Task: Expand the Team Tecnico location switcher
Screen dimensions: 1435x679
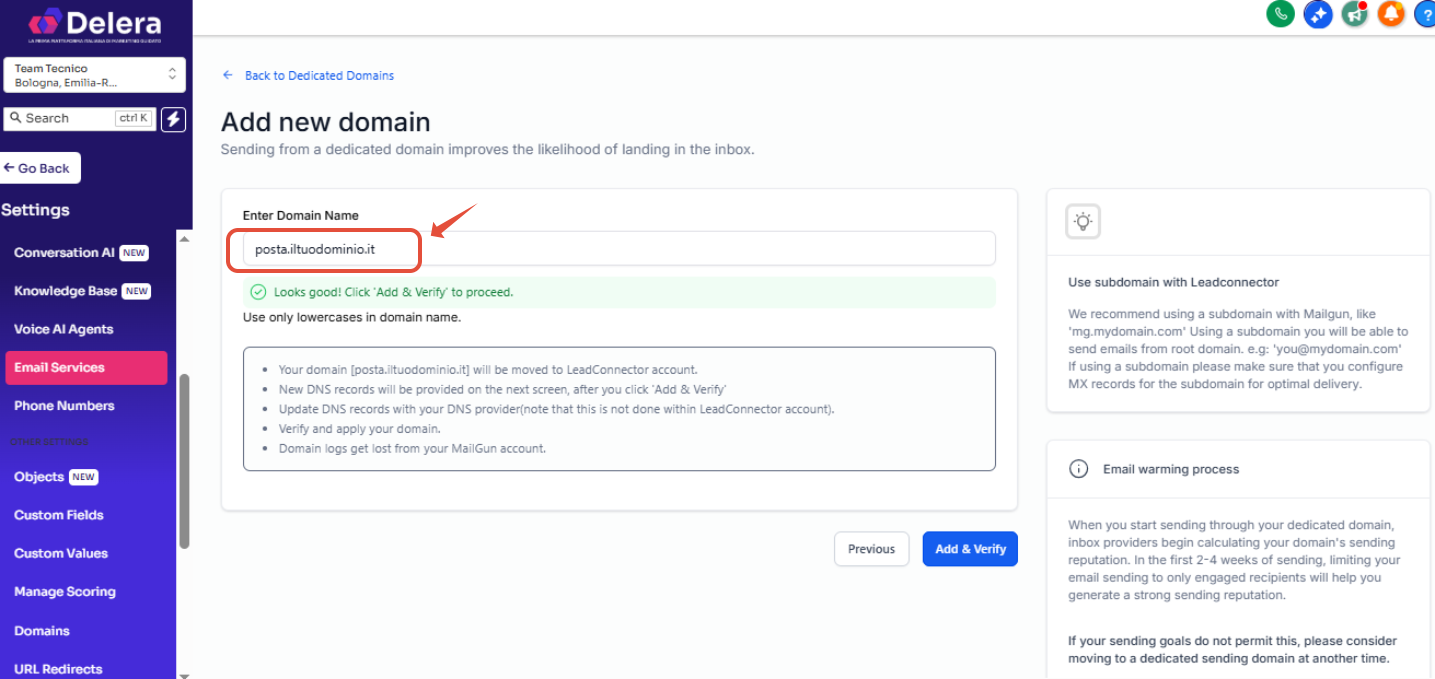Action: (95, 75)
